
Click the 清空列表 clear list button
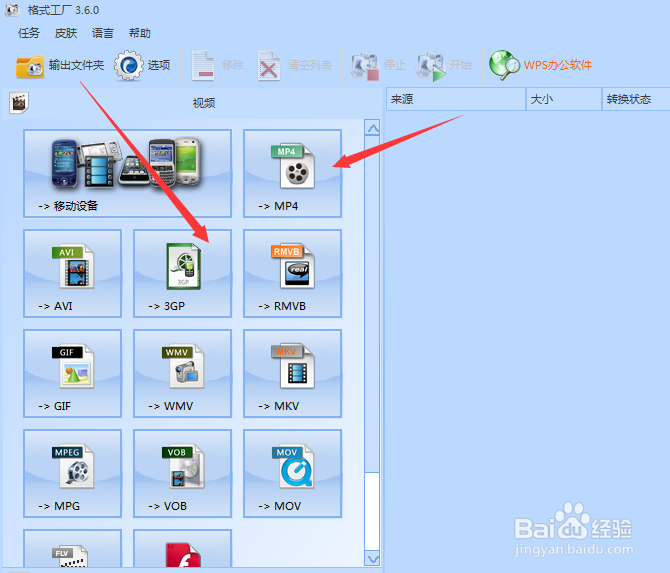[x=295, y=65]
